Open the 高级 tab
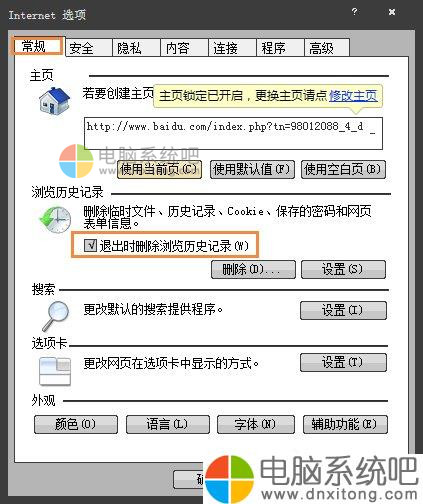Viewport: 423px width, 504px height. coord(327,48)
